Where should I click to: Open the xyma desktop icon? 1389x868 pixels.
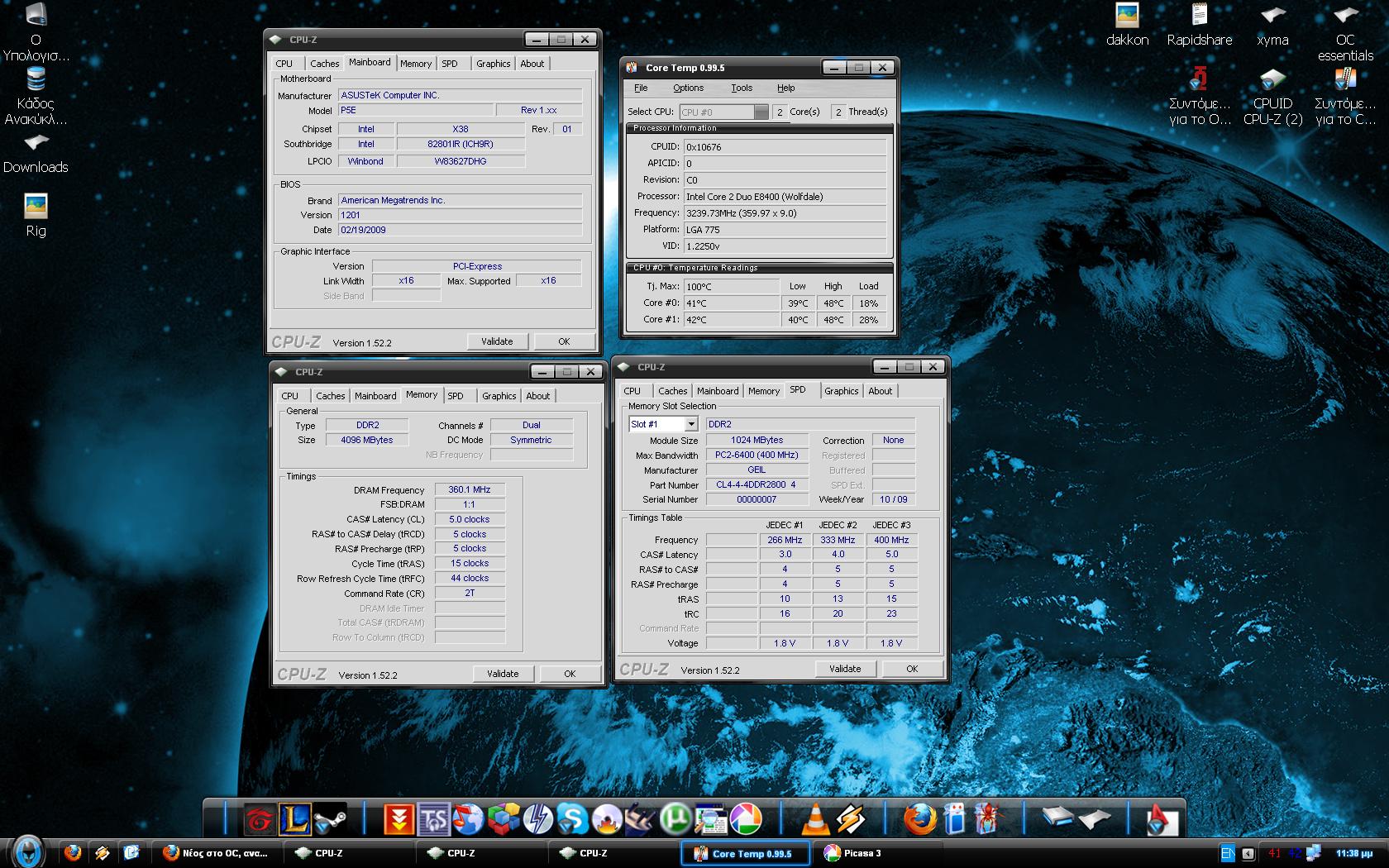(1272, 25)
